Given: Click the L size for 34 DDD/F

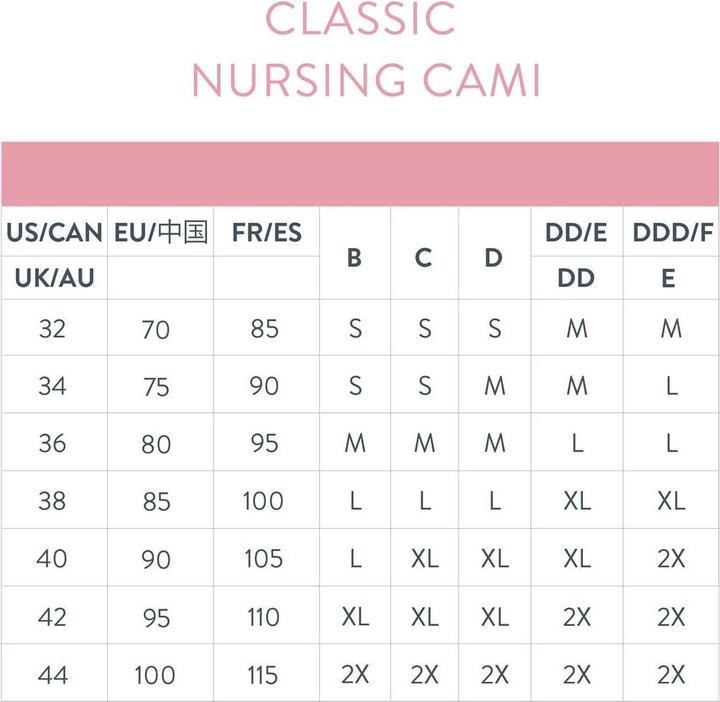Looking at the screenshot, I should coord(672,386).
